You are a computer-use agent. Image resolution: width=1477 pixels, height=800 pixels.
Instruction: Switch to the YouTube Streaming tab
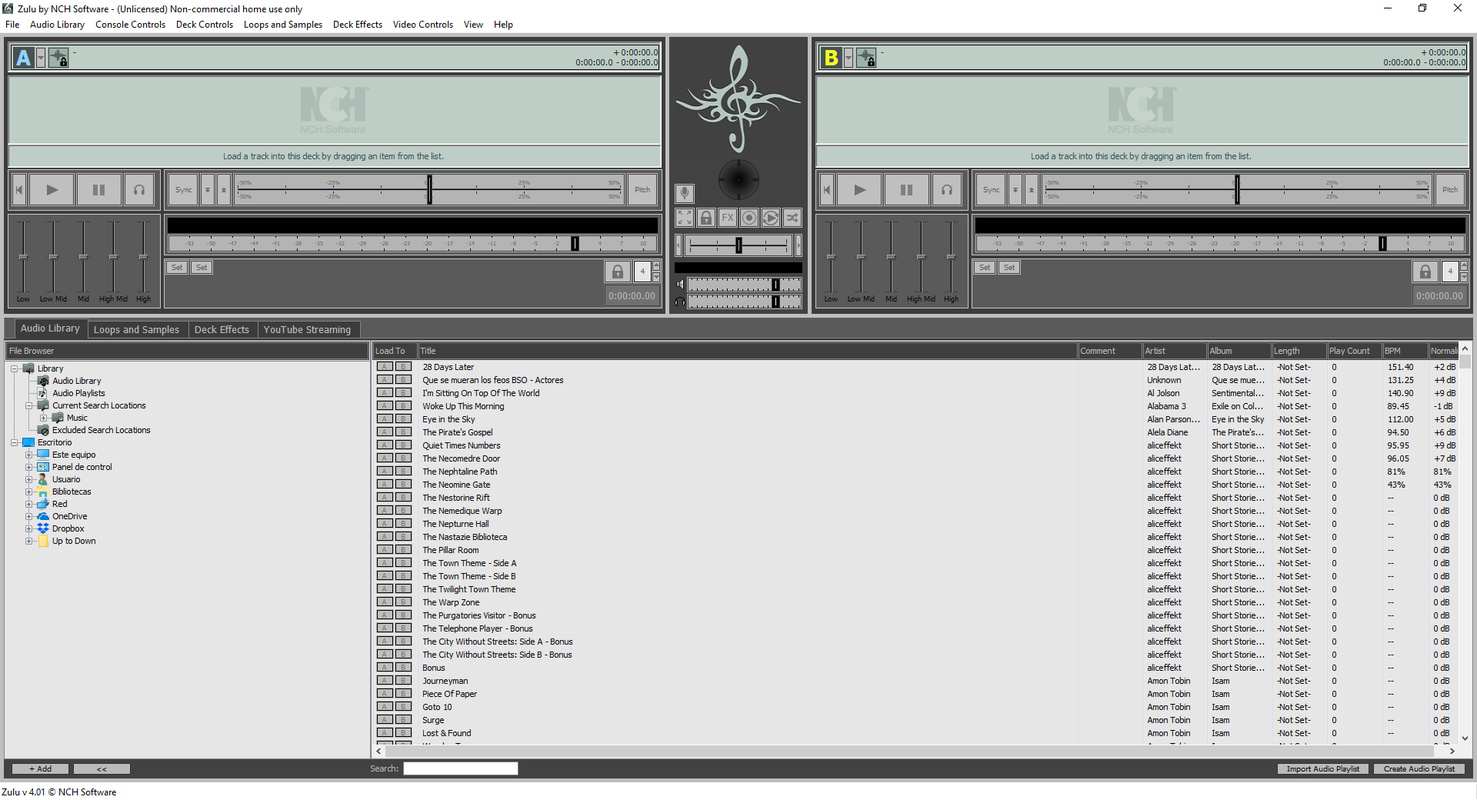[x=307, y=329]
